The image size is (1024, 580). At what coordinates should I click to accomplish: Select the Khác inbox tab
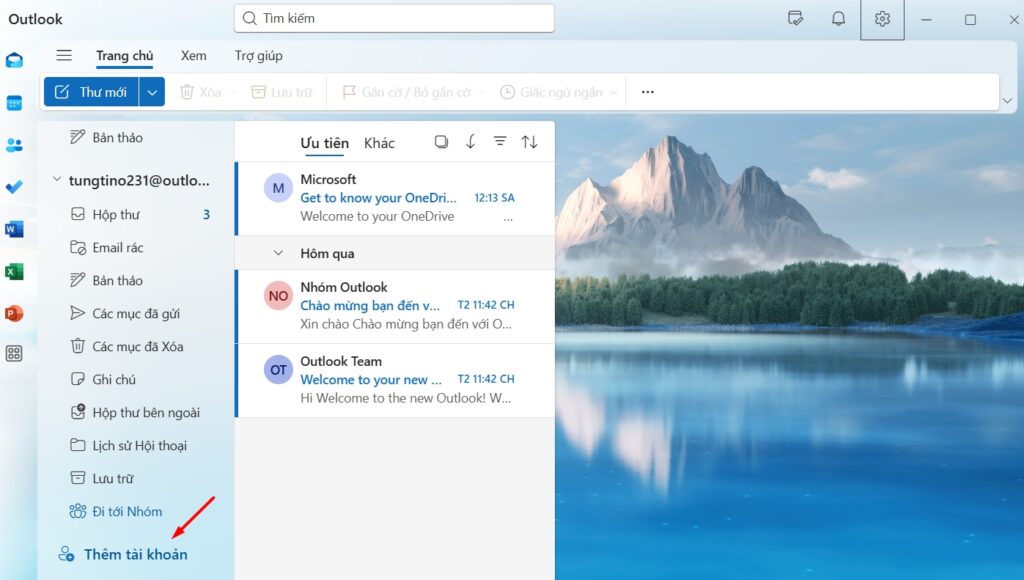[379, 143]
